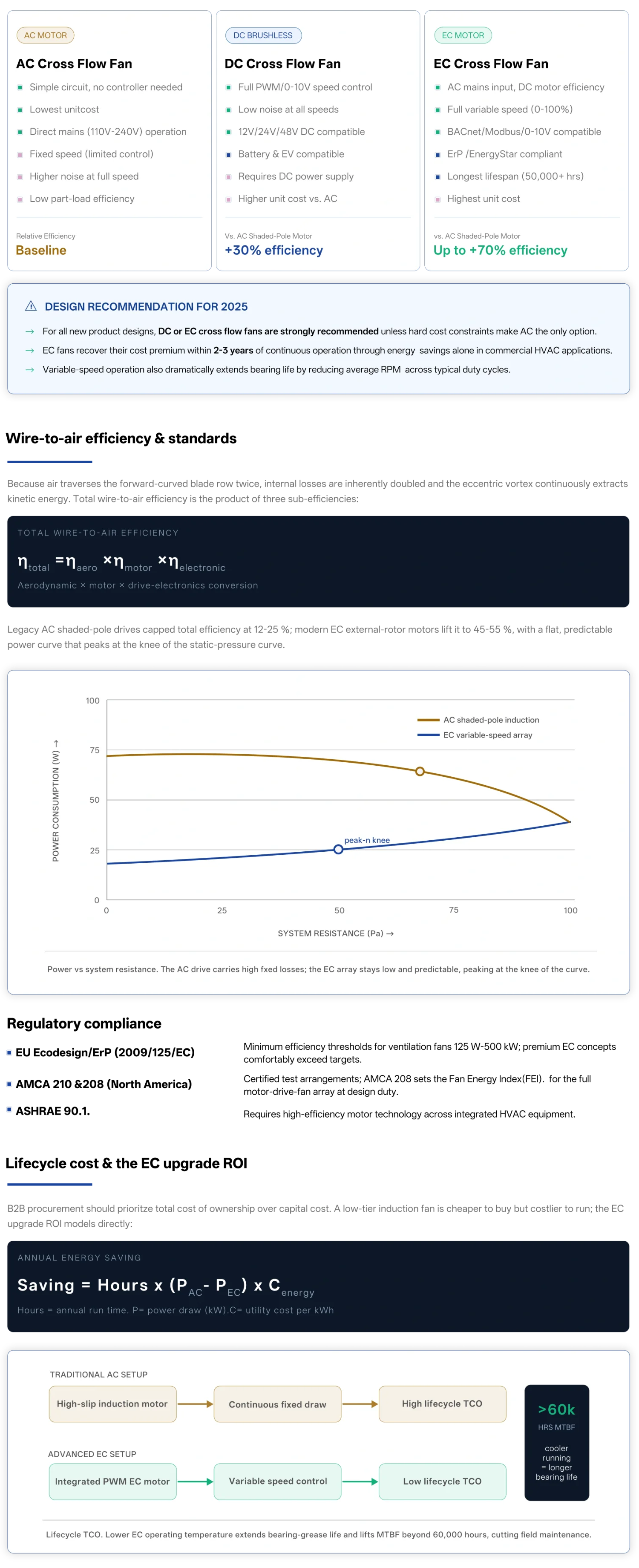Click the "+30% efficiency" value
The width and height of the screenshot is (639, 1568).
coord(274,250)
